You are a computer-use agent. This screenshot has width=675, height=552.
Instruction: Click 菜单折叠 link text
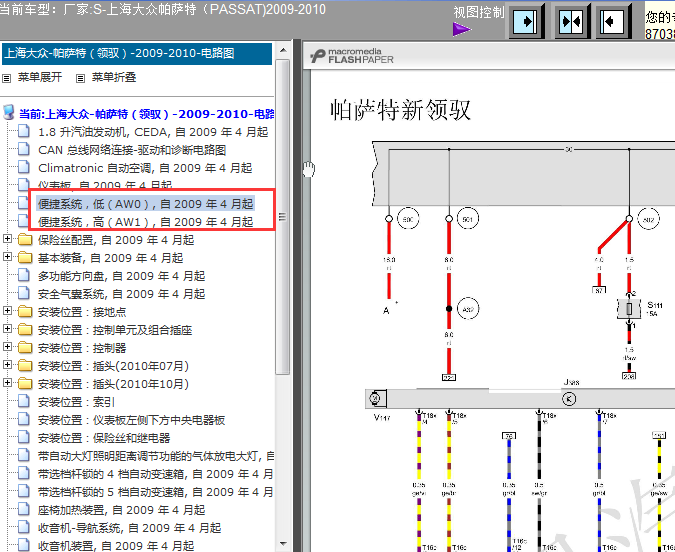click(x=114, y=78)
